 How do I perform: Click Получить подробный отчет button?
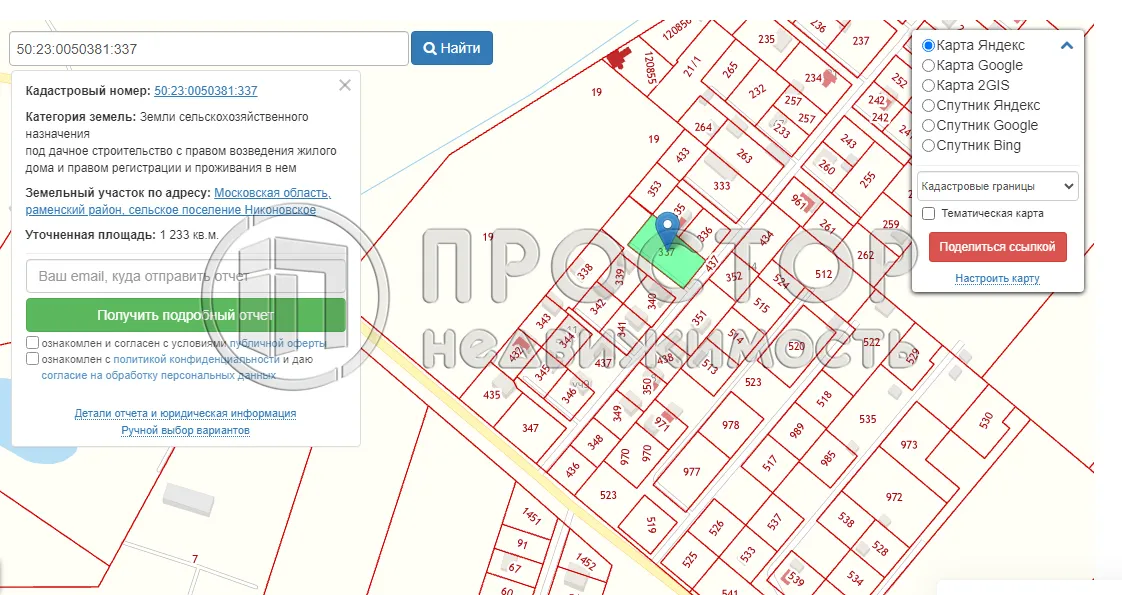coord(185,315)
